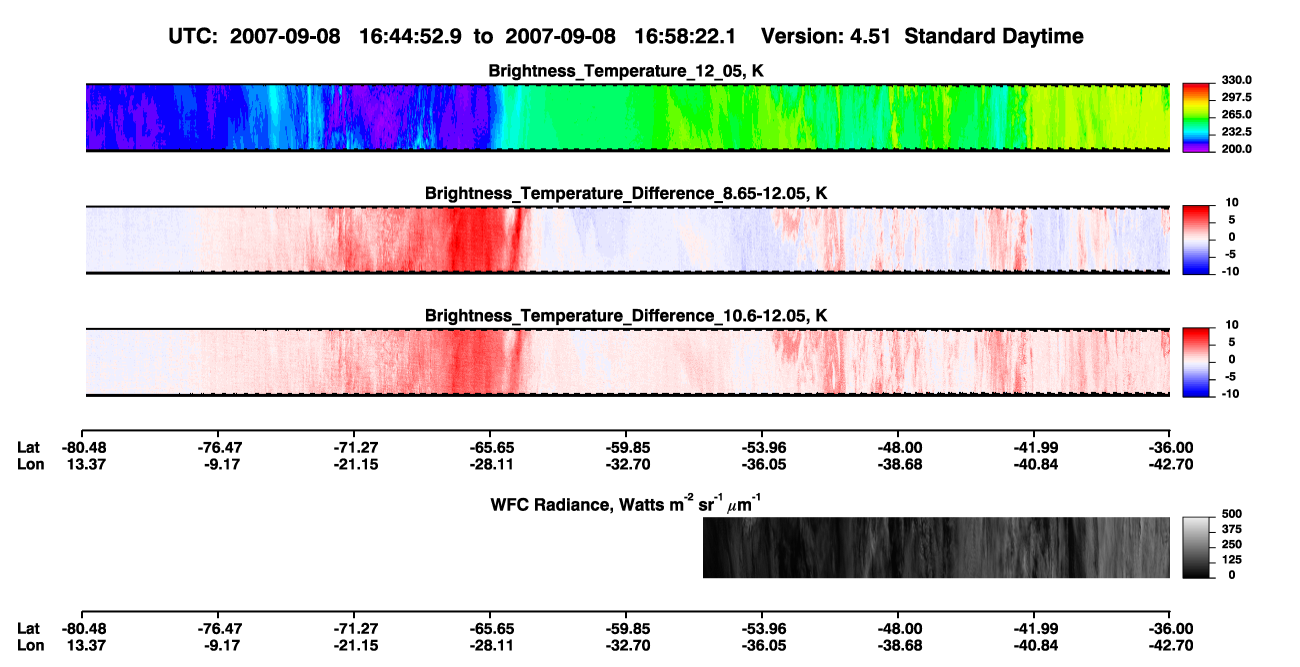Click the 'Lon' label on the bottom axis
This screenshot has width=1300, height=667.
click(x=30, y=644)
